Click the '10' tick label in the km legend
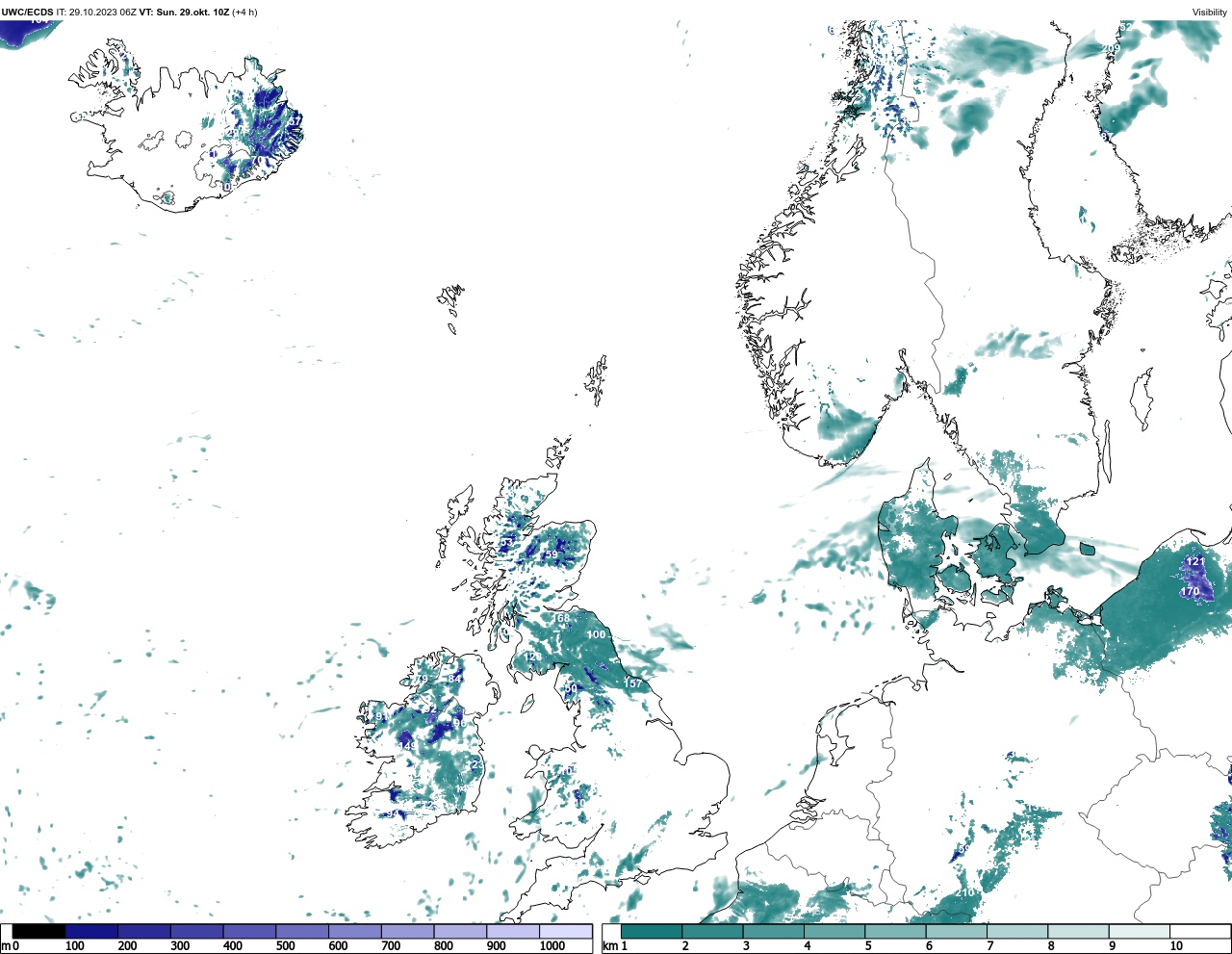 1176,946
